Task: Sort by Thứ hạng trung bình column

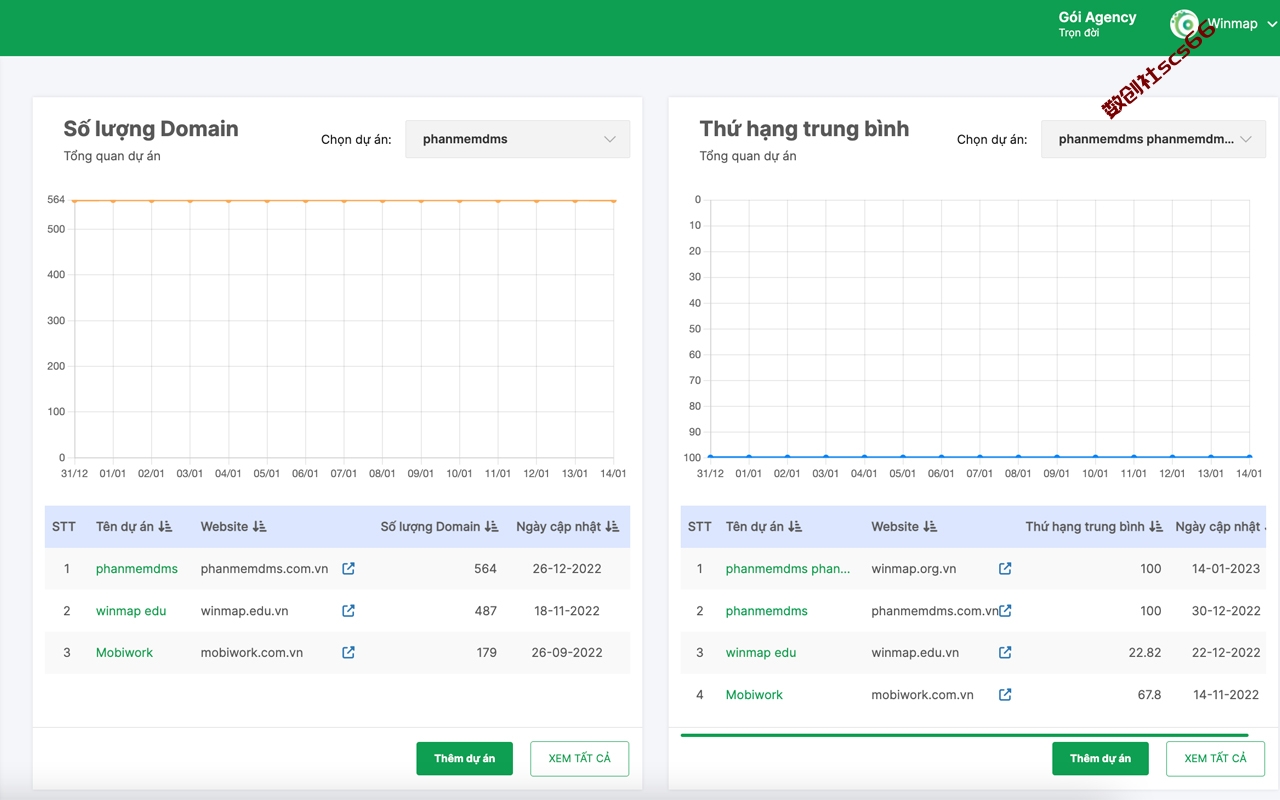Action: point(1156,526)
